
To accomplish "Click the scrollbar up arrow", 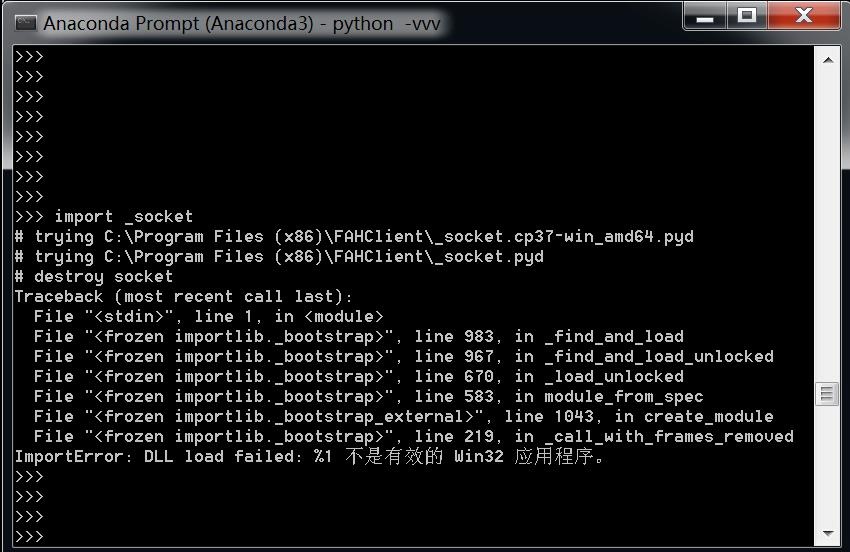I will coord(827,60).
